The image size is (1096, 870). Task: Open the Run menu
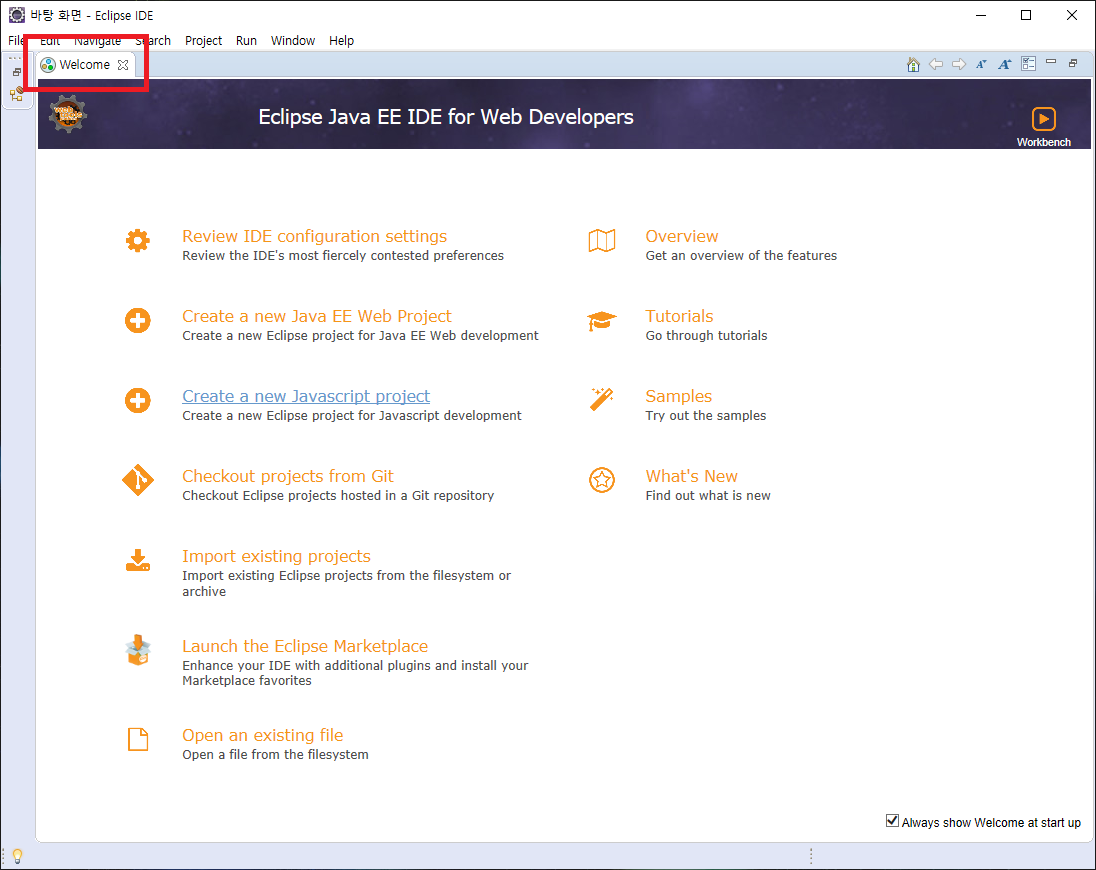click(x=246, y=41)
